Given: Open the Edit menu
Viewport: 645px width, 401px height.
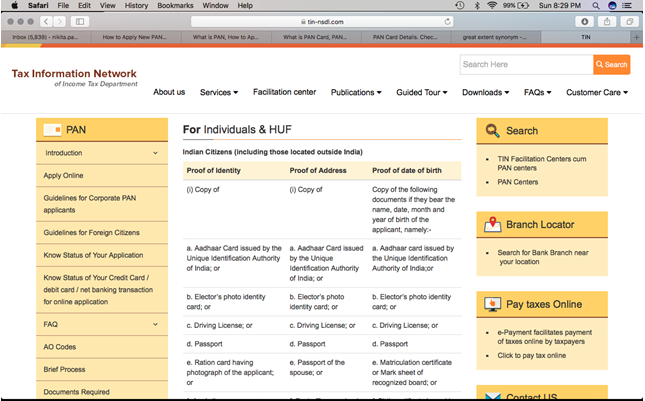Looking at the screenshot, I should (x=84, y=5).
